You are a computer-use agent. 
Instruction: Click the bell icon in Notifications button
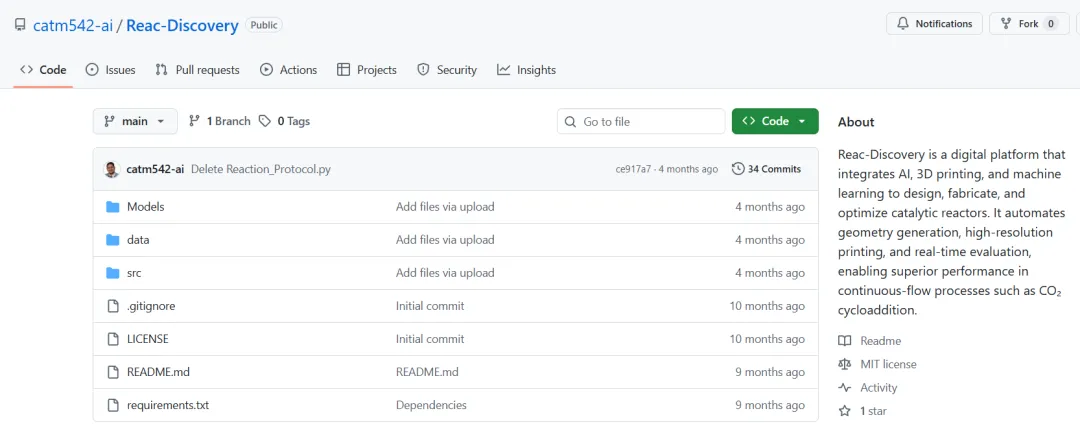point(903,24)
